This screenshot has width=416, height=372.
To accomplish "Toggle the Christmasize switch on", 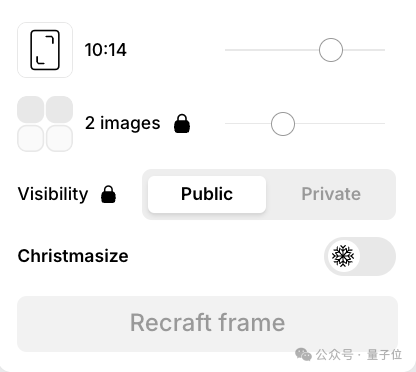I will point(360,256).
